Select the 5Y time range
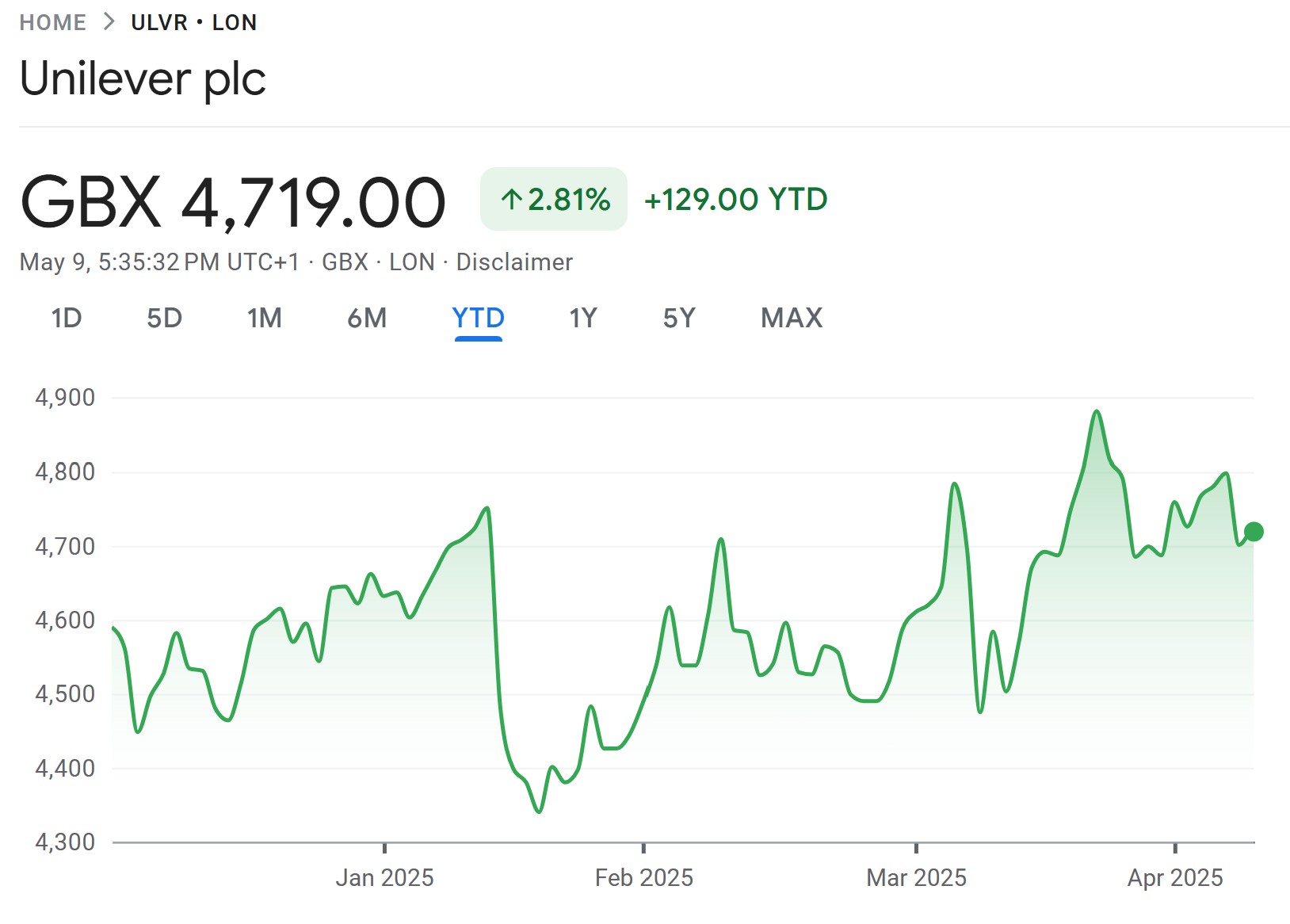Image resolution: width=1290 pixels, height=924 pixels. pyautogui.click(x=679, y=319)
